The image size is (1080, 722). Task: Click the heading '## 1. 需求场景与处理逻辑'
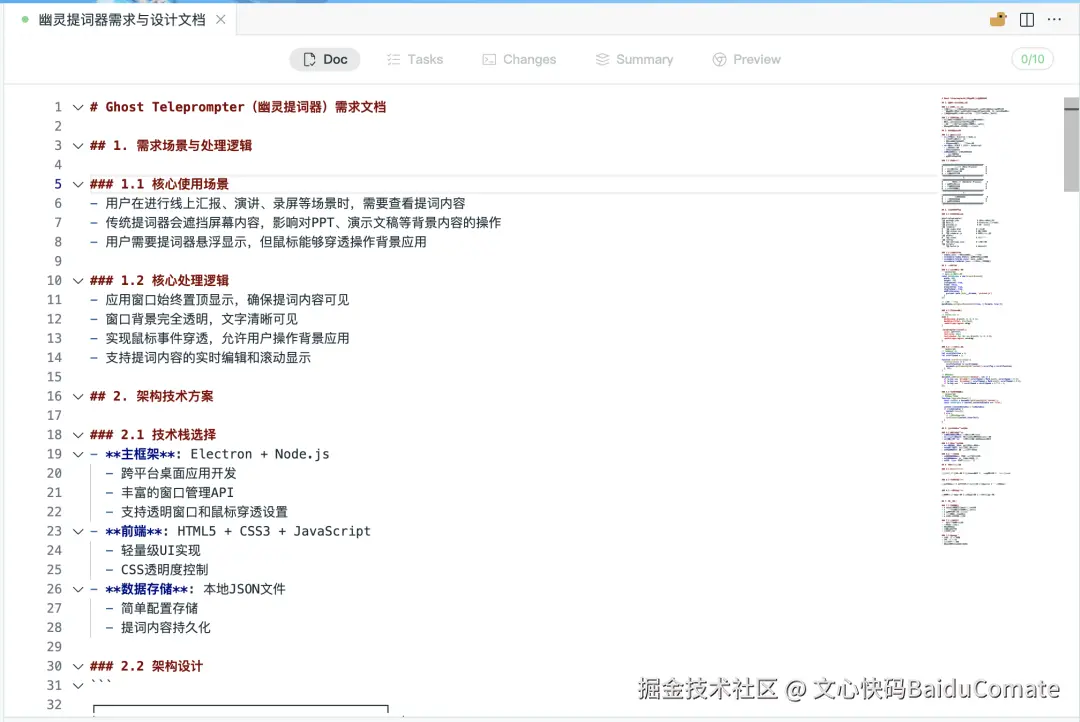pos(171,145)
